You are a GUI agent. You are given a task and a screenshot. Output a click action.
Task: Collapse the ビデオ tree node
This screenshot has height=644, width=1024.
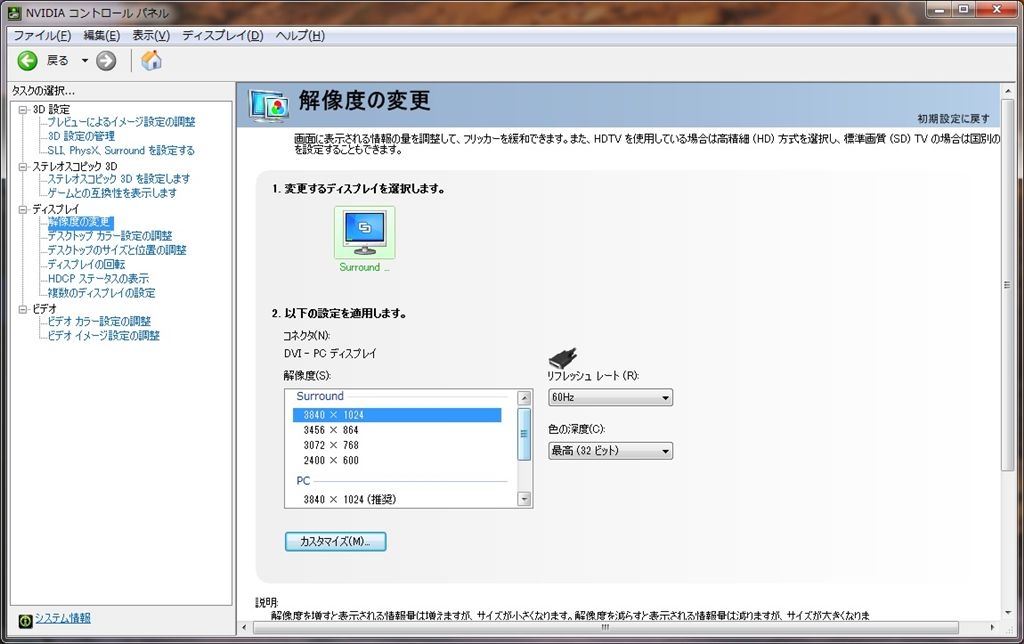pyautogui.click(x=23, y=309)
